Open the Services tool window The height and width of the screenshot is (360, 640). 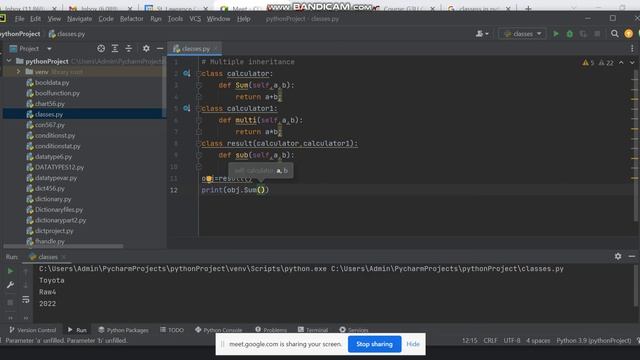pos(354,330)
